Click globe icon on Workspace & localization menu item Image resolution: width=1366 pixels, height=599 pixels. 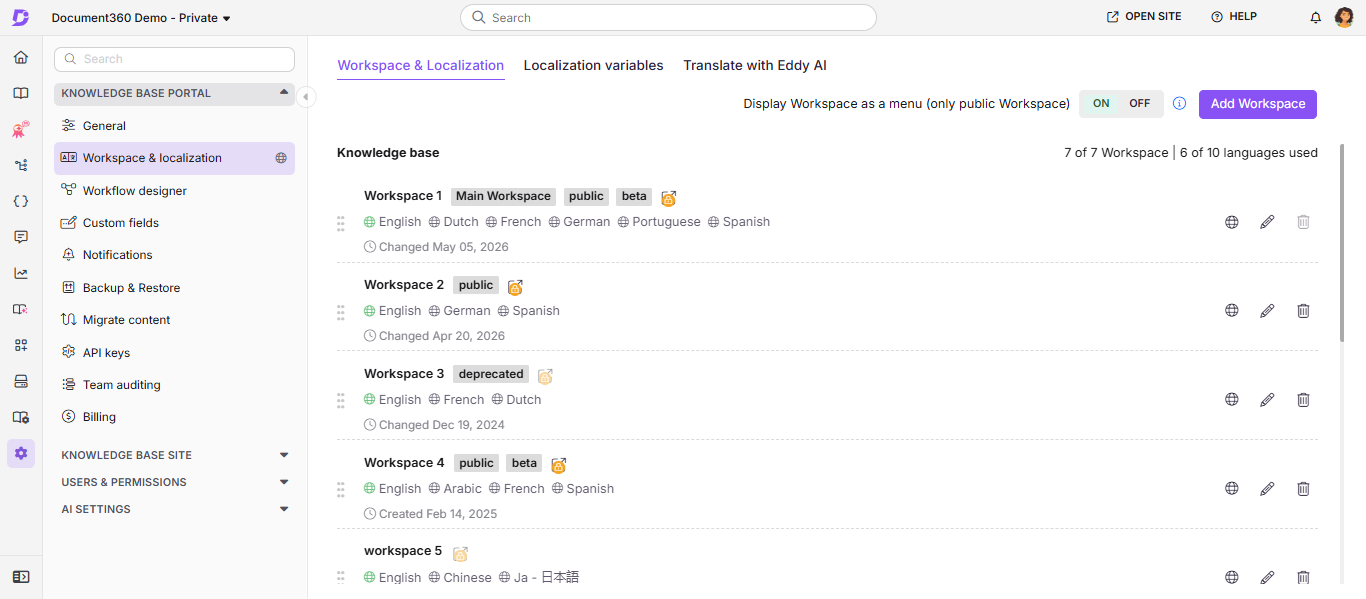[281, 158]
